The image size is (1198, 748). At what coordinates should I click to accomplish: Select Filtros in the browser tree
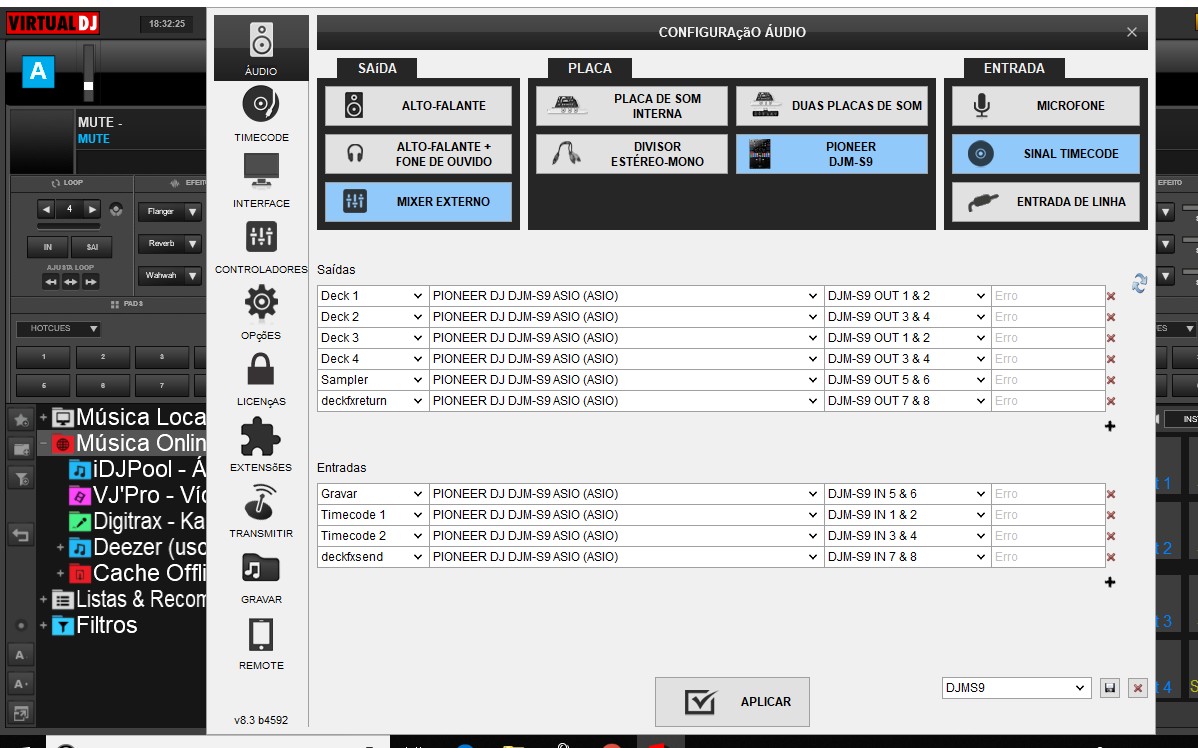tap(96, 625)
